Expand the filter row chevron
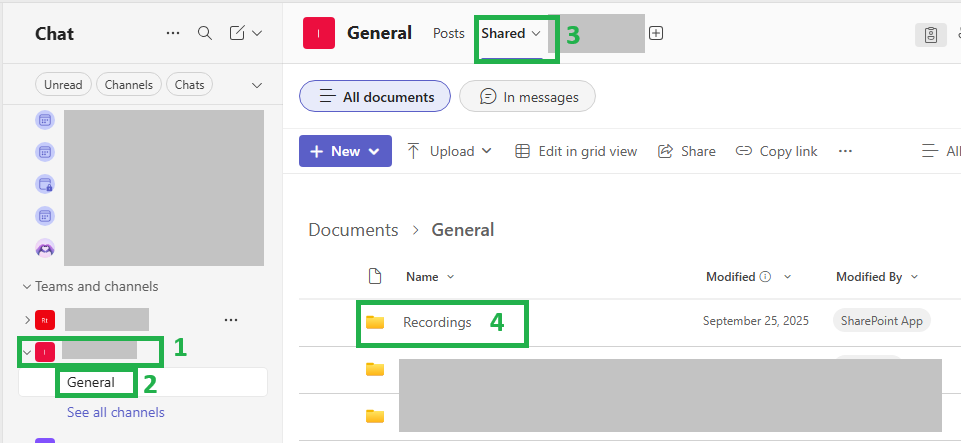 (257, 85)
